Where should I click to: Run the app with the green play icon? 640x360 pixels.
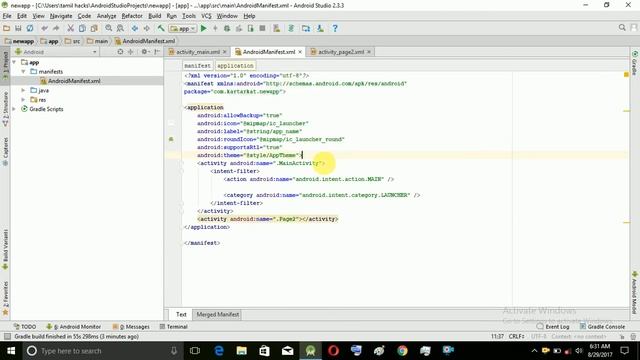204,28
